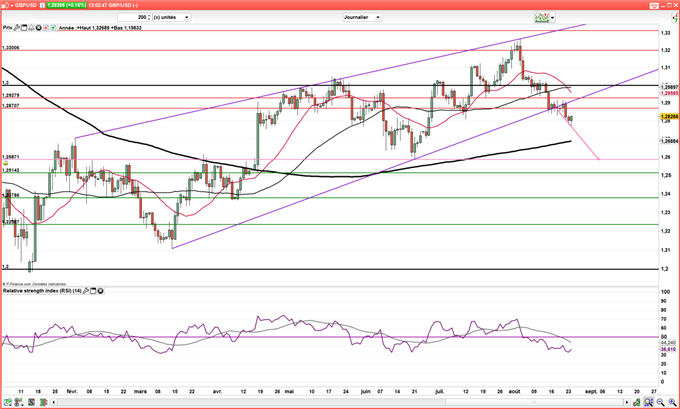
Task: Click the horizontal time scrollbar thumb
Action: click(x=534, y=402)
